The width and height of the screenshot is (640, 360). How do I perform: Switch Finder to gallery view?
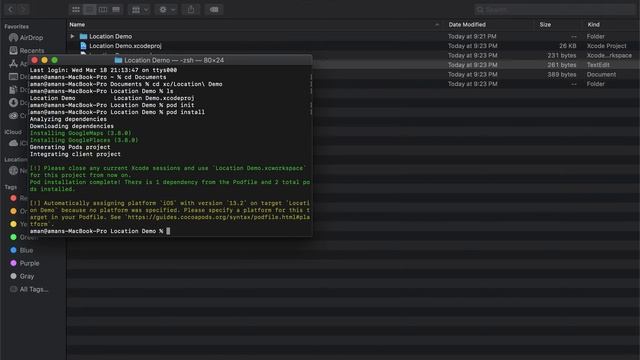coord(116,9)
